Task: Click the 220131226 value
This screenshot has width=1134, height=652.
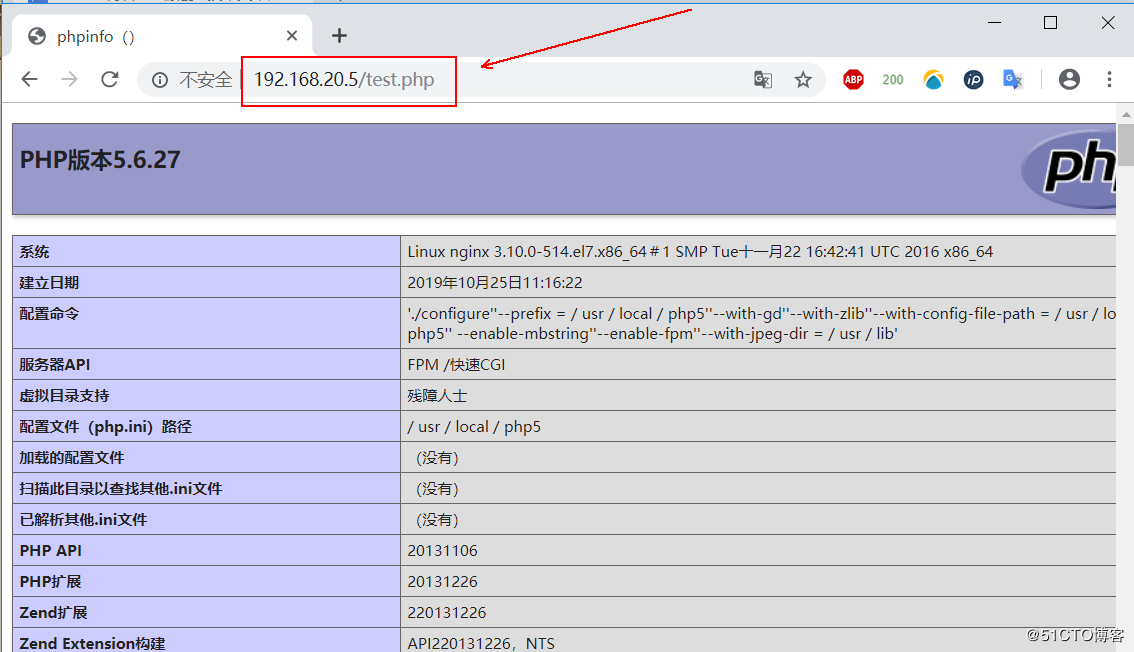Action: [447, 613]
